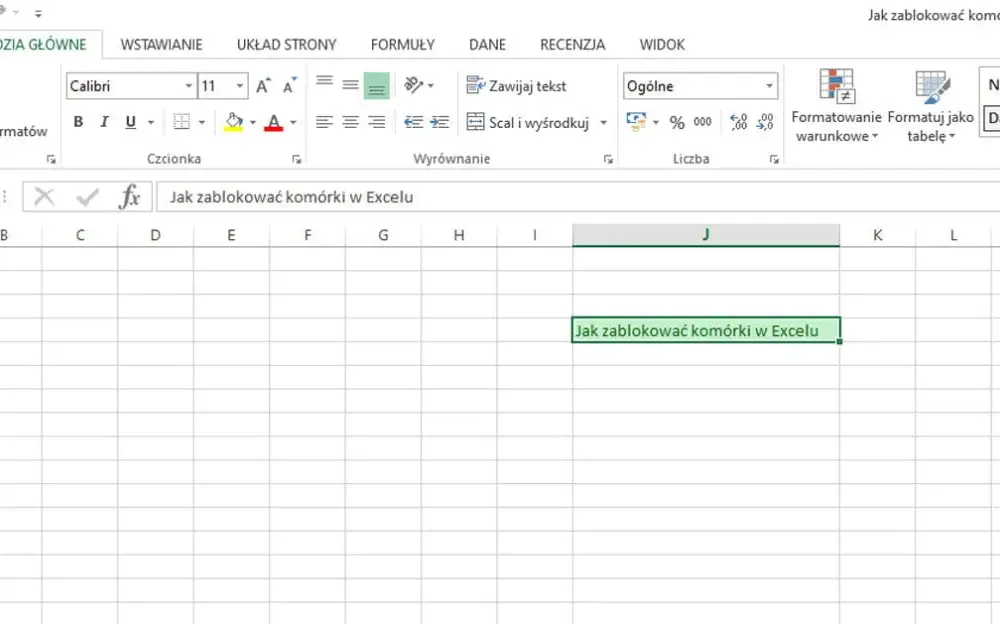Image resolution: width=1000 pixels, height=624 pixels.
Task: Toggle underline formatting
Action: pos(131,122)
